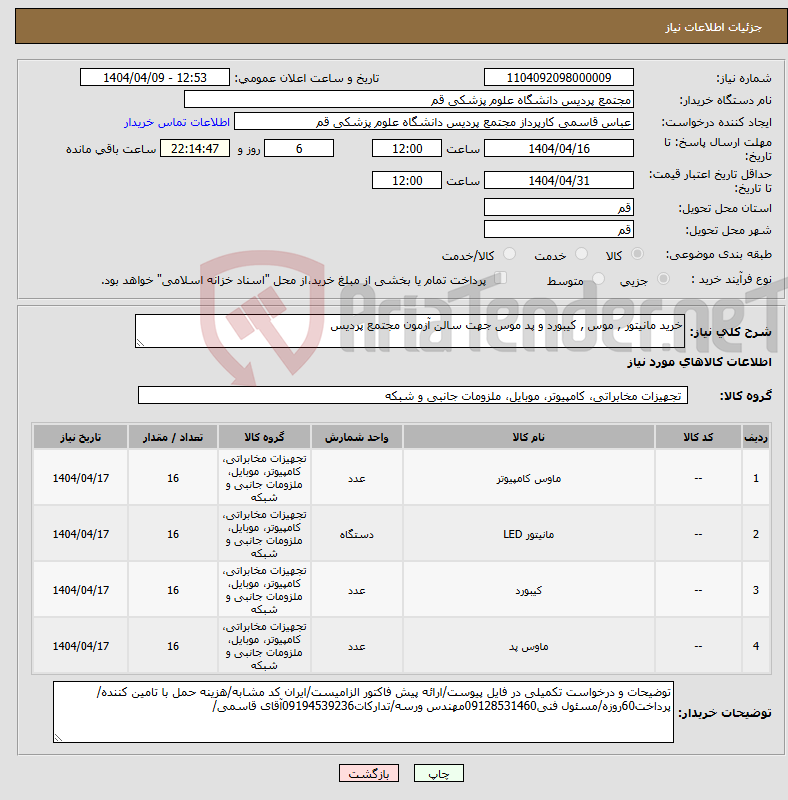This screenshot has height=800, width=788.
Task: Click the remaining time 22:14:47 field
Action: (x=195, y=148)
